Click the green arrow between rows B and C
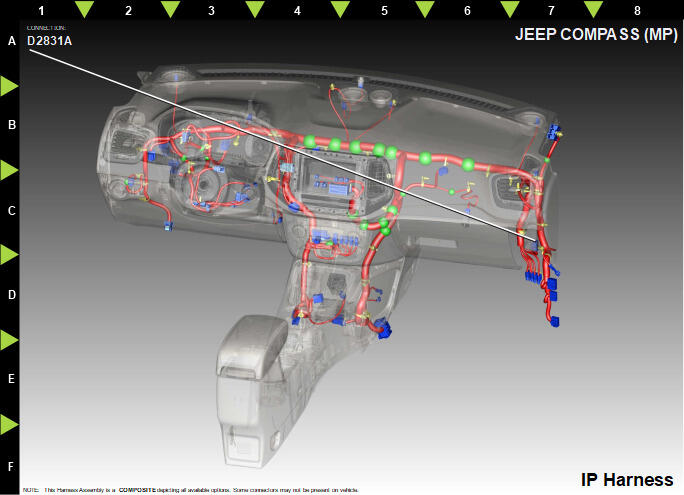The image size is (684, 495). click(x=10, y=170)
